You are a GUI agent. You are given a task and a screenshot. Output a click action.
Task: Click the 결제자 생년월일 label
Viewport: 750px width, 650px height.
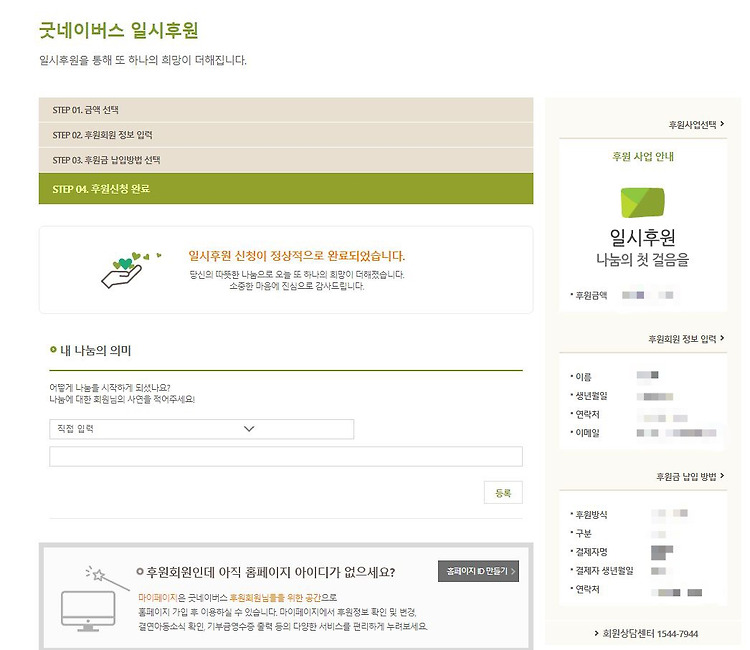click(604, 571)
